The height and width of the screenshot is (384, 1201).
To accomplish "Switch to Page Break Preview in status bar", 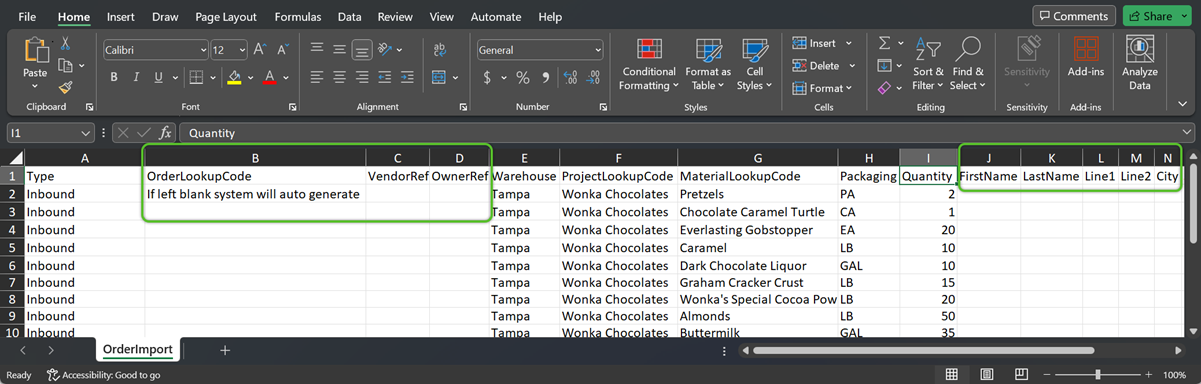I will 1021,374.
